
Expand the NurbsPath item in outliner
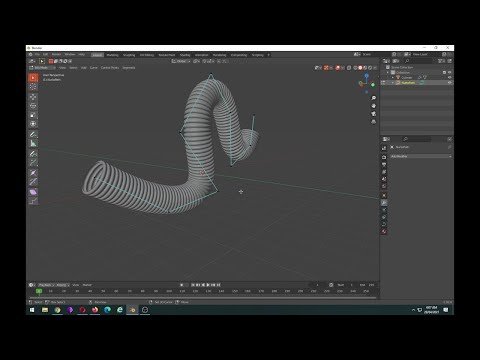click(x=393, y=82)
